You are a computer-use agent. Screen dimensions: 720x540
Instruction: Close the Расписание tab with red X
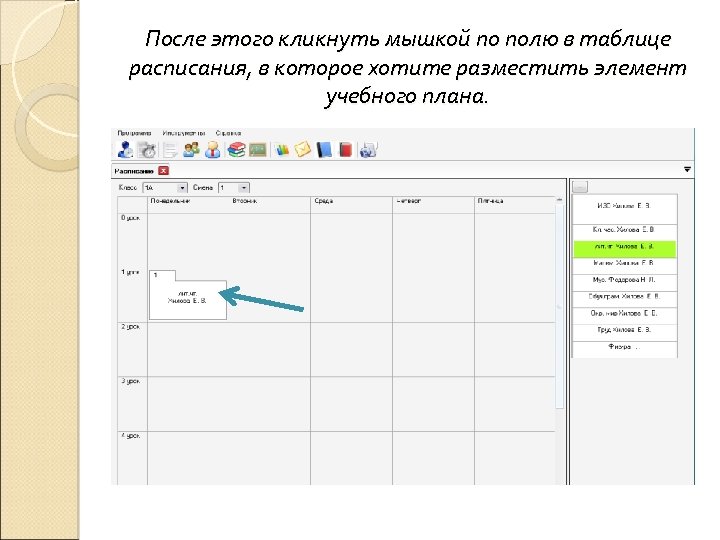click(163, 171)
